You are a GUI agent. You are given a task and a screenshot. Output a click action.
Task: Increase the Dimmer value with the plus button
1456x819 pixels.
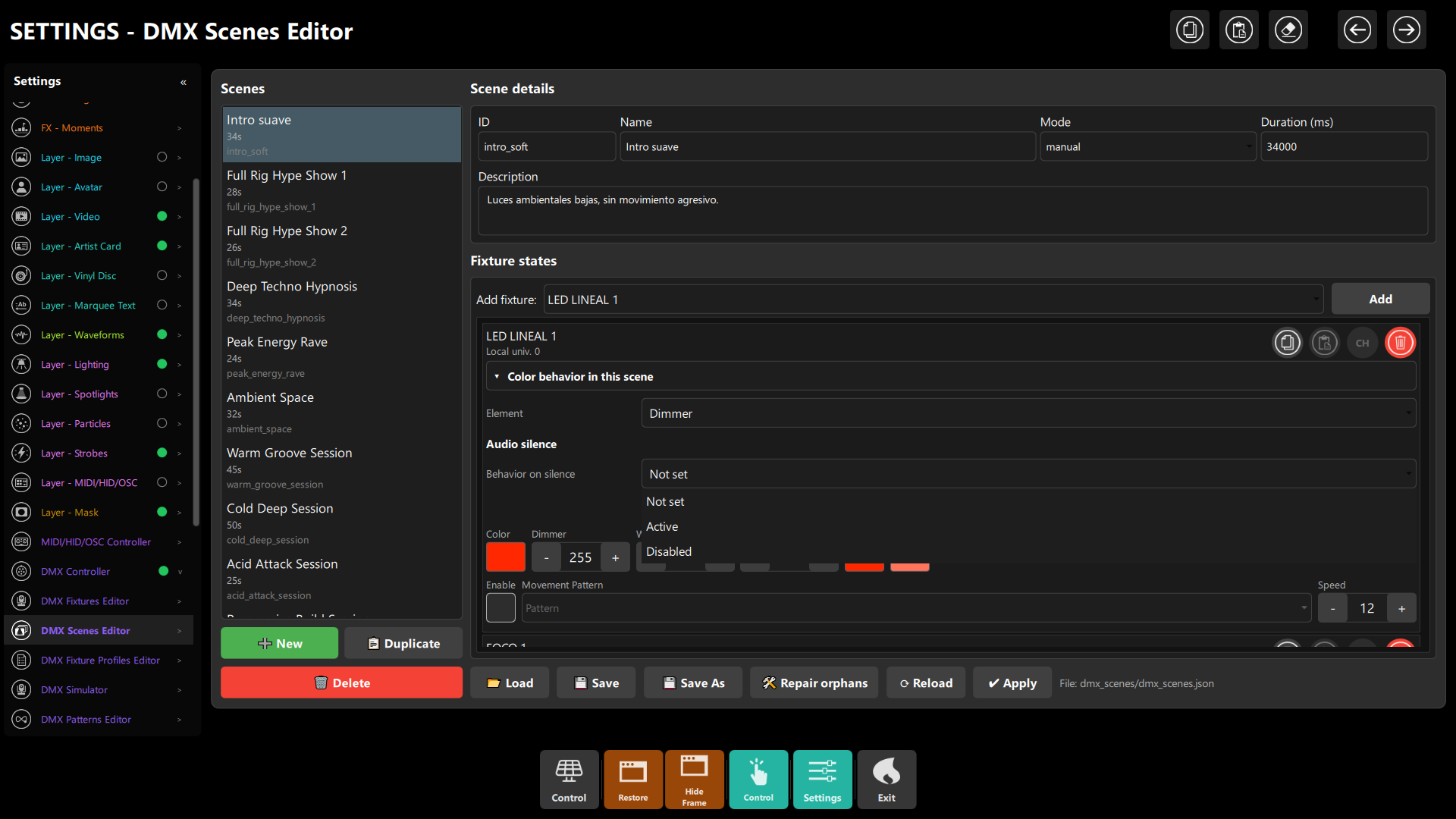[x=615, y=557]
